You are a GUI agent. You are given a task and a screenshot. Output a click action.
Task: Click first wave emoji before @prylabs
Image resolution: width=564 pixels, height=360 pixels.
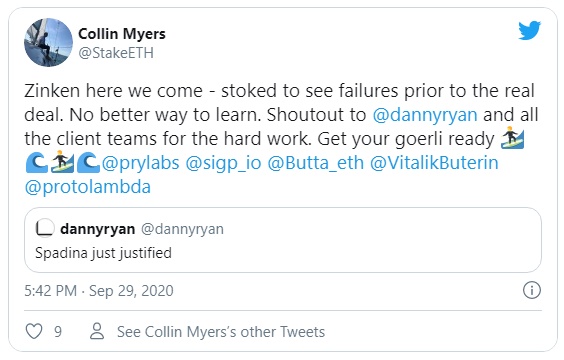click(x=36, y=163)
